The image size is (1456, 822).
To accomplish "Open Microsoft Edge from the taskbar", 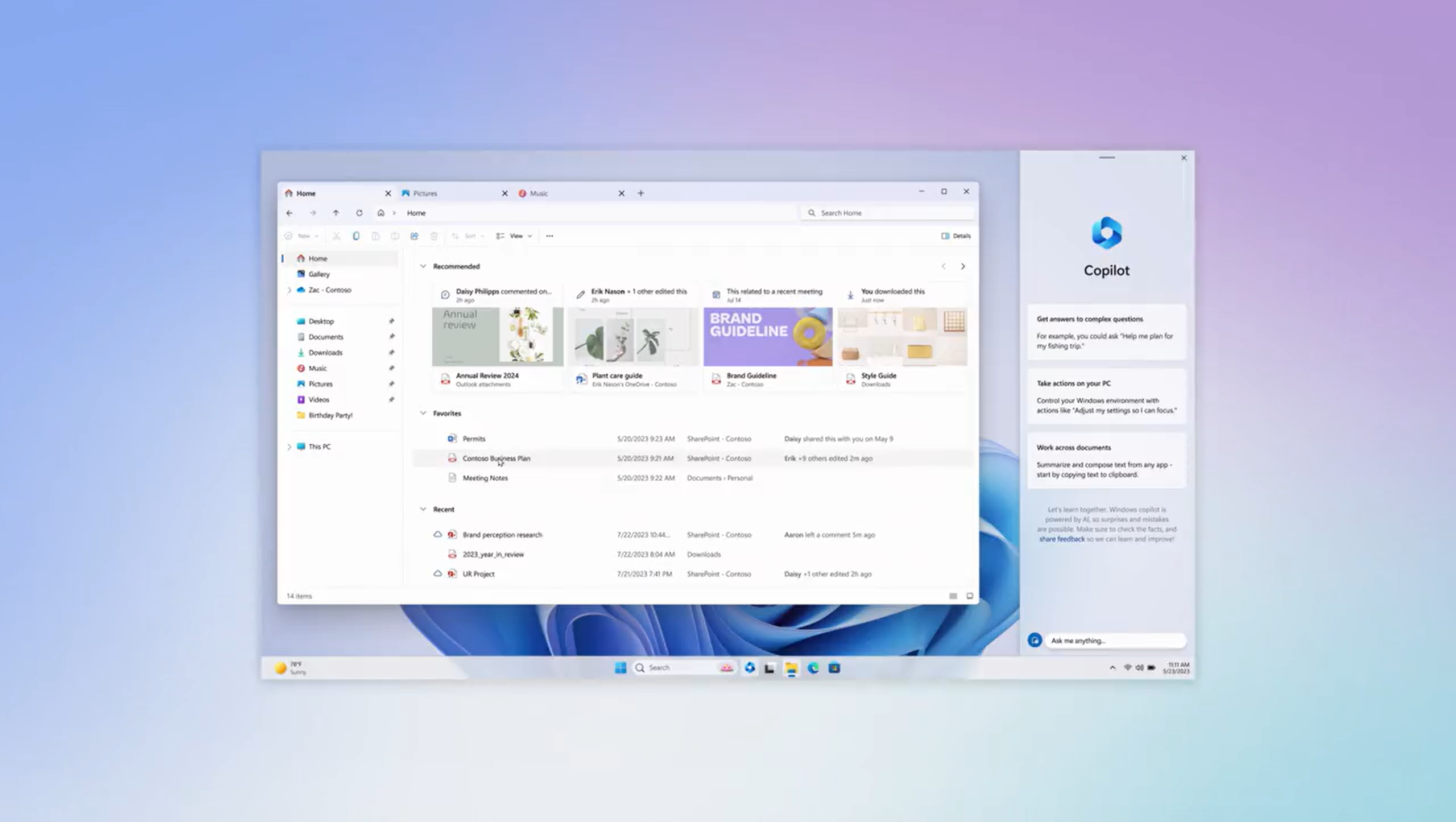I will tap(813, 668).
